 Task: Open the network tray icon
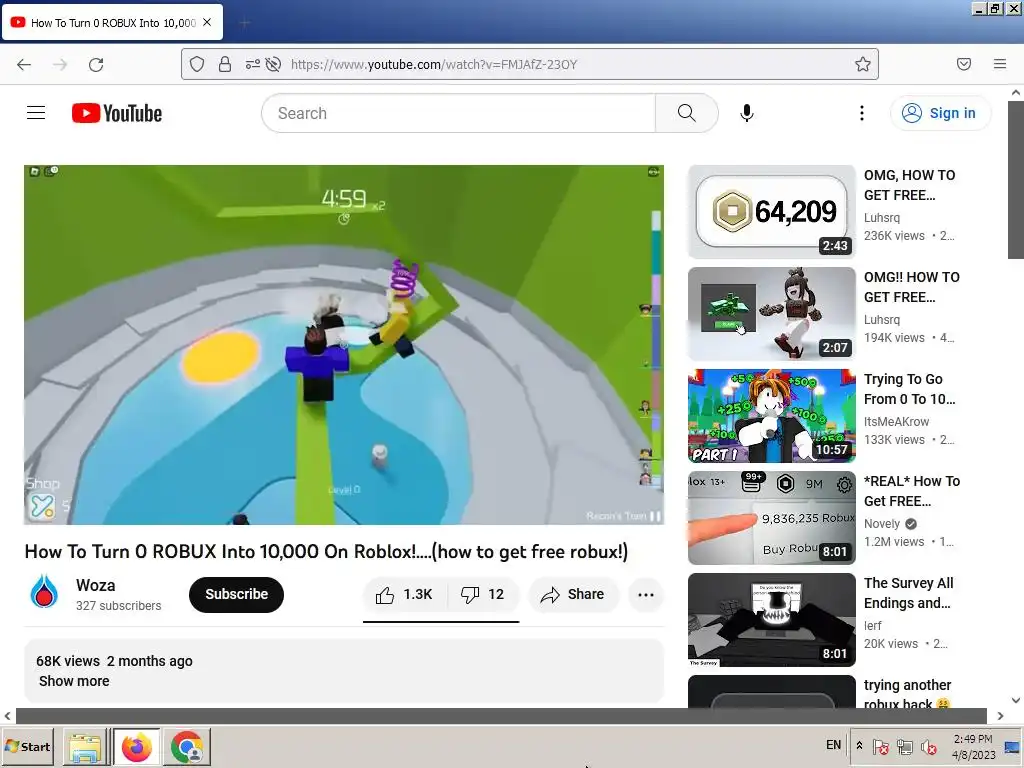[904, 746]
